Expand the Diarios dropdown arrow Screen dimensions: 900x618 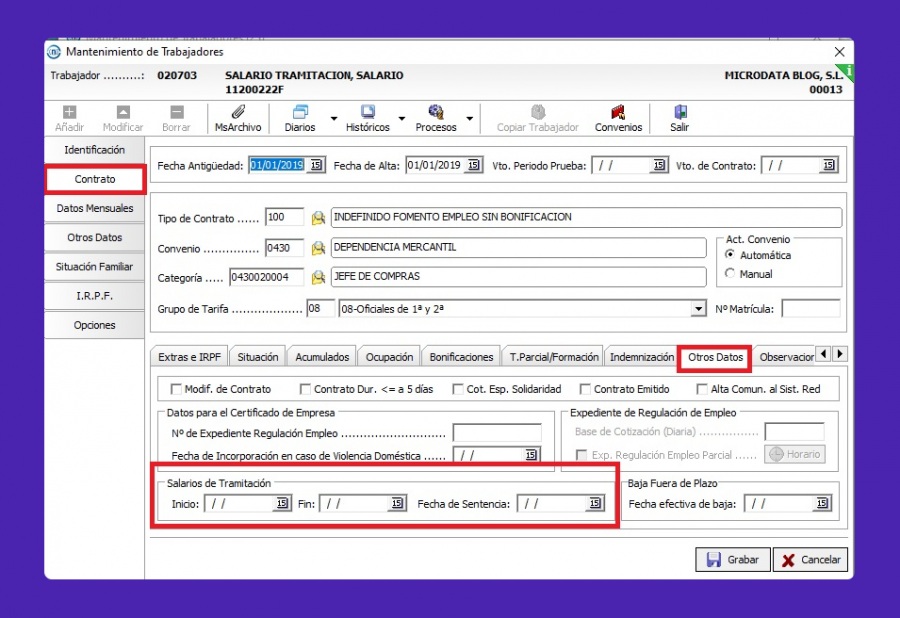click(334, 119)
